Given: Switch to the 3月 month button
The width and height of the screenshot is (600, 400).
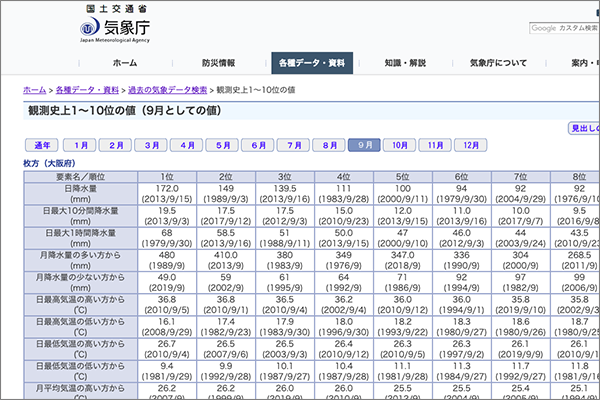Looking at the screenshot, I should tap(153, 145).
